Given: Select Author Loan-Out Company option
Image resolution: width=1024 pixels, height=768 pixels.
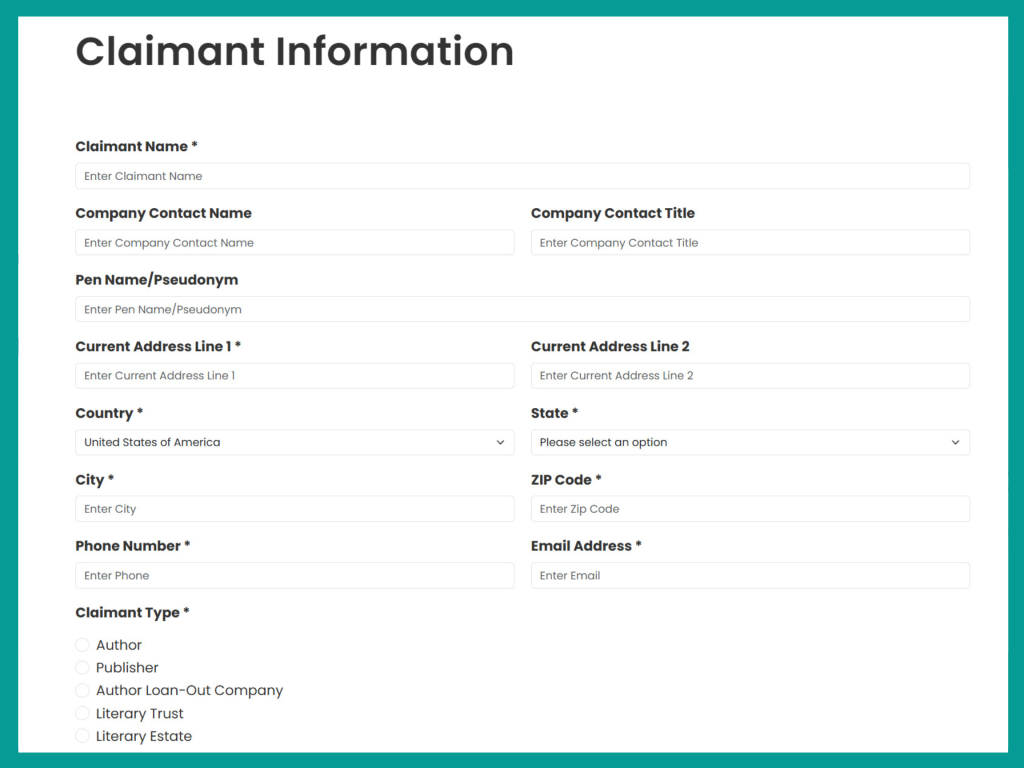Looking at the screenshot, I should (x=83, y=691).
